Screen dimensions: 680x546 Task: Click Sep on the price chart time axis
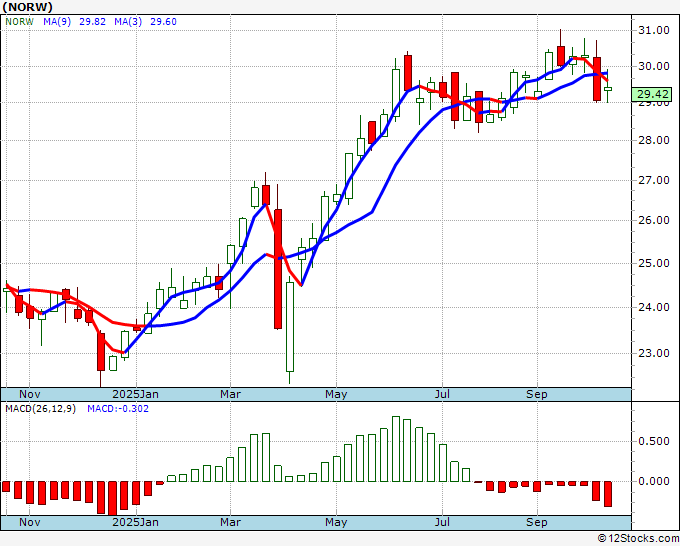click(537, 394)
